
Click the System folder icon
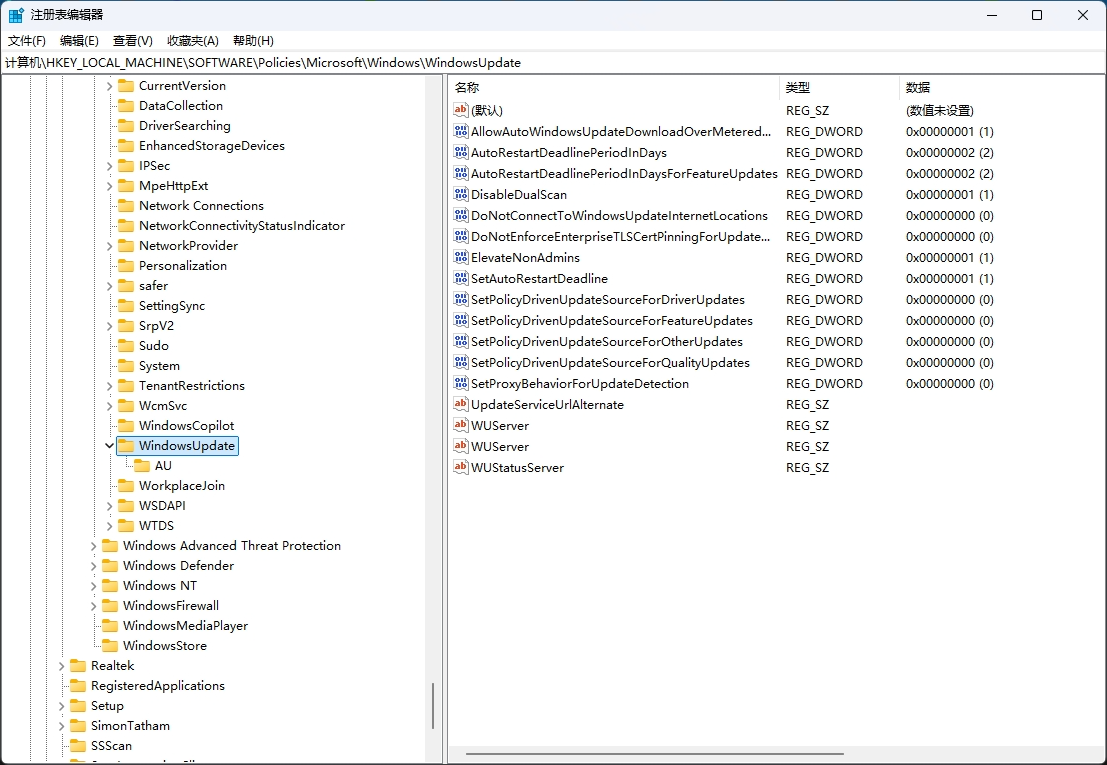[126, 366]
